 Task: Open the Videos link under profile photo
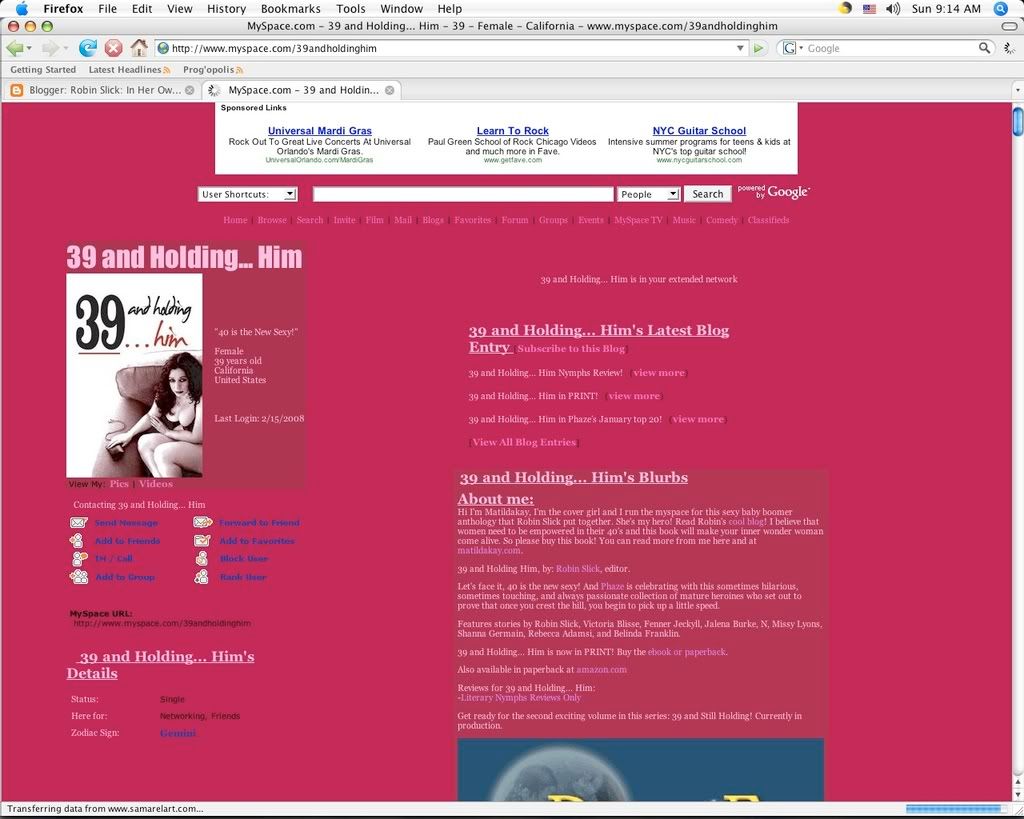(x=155, y=484)
